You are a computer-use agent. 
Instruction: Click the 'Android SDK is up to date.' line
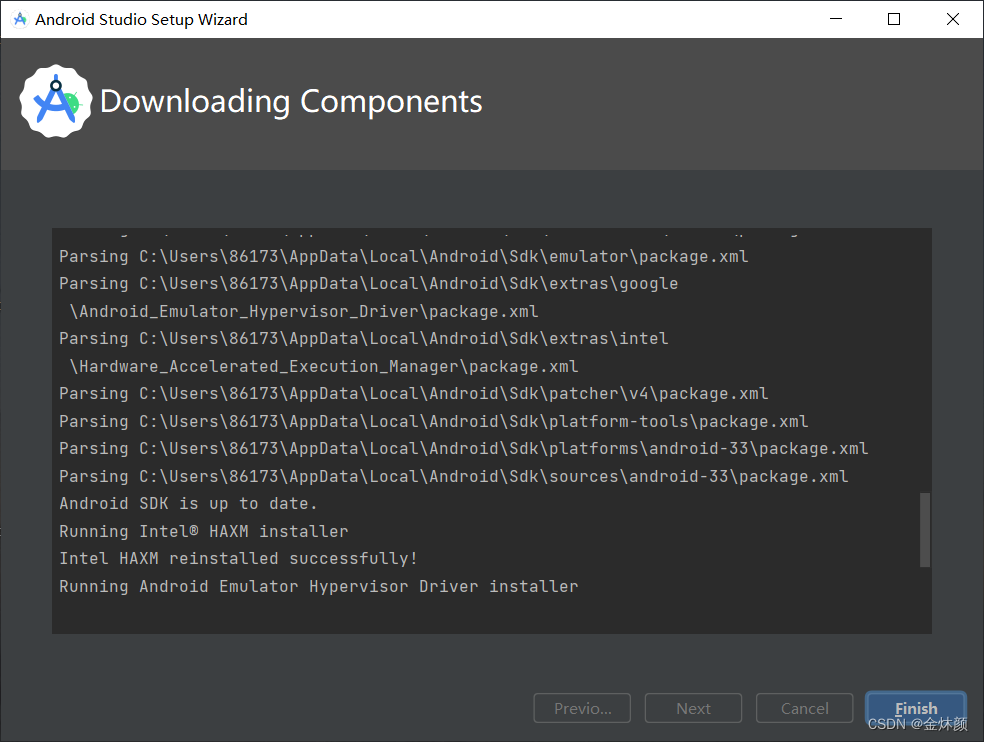[x=188, y=503]
